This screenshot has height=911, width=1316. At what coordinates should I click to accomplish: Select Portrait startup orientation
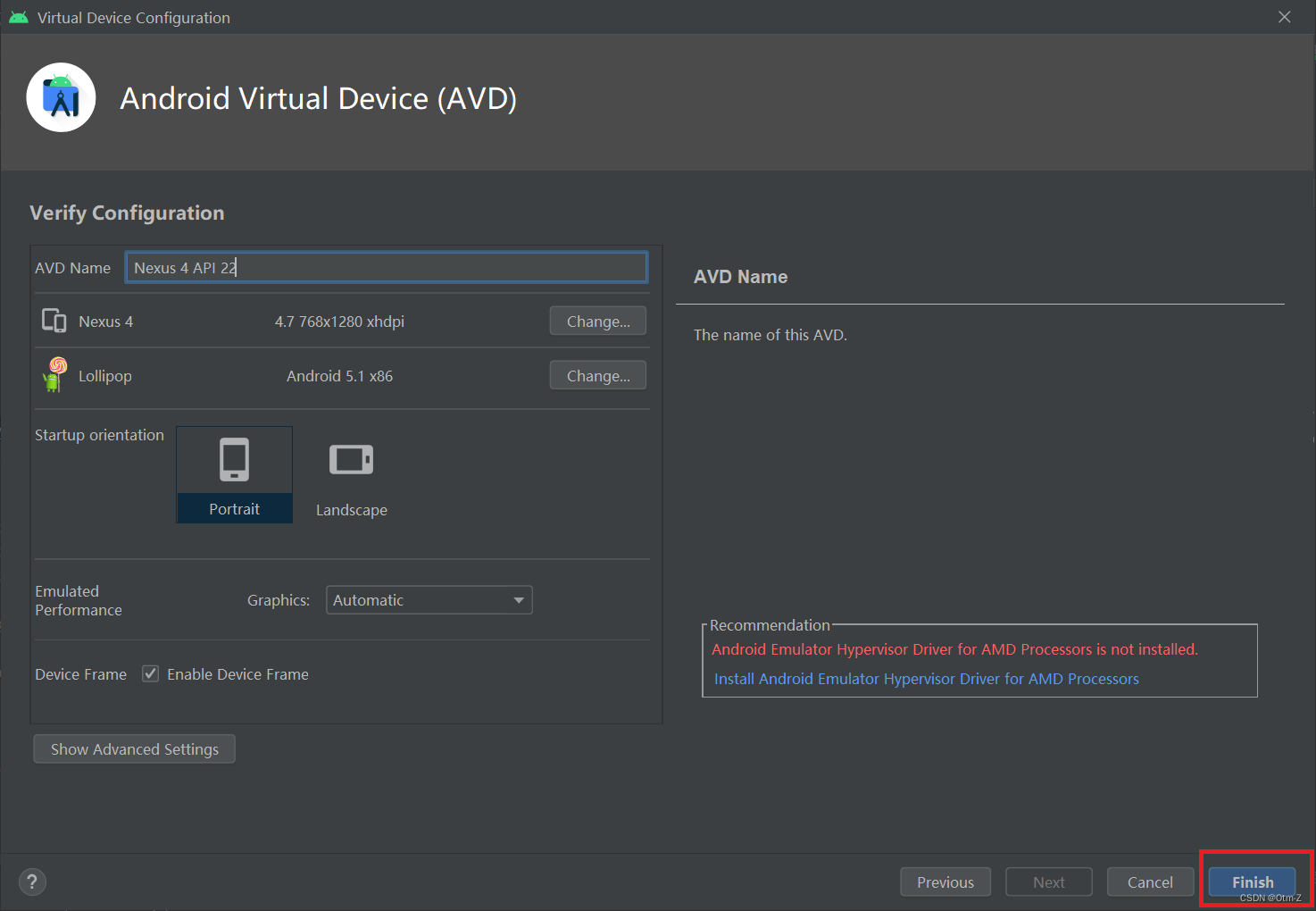tap(235, 474)
